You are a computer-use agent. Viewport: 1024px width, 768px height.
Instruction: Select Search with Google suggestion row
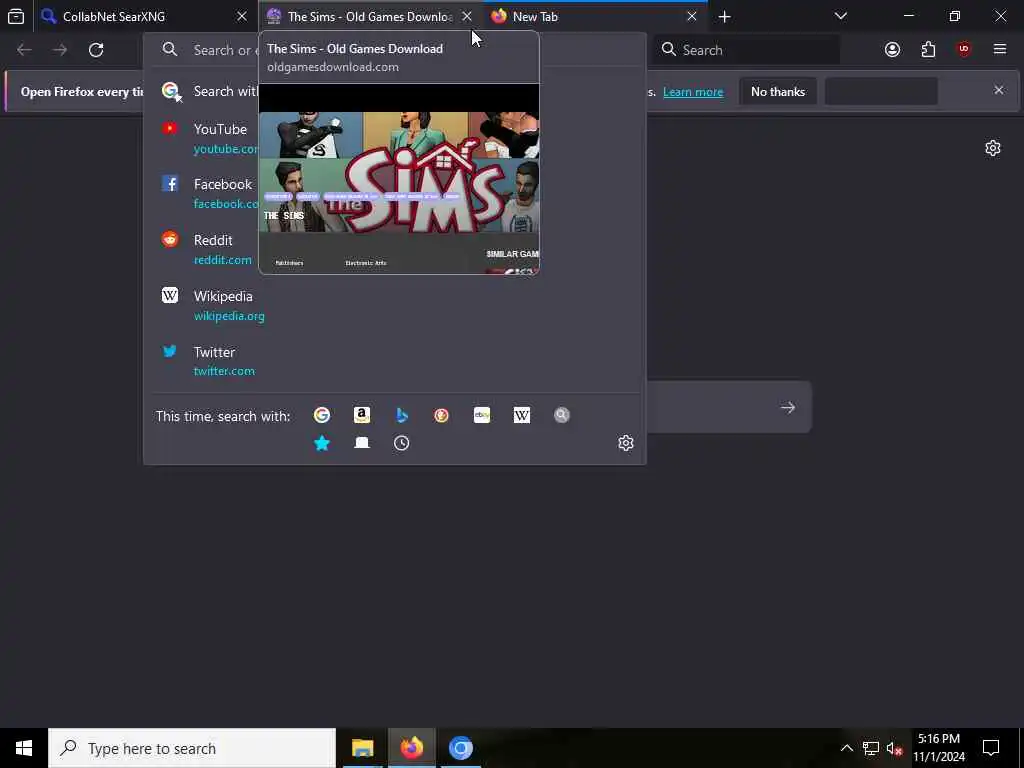[394, 91]
